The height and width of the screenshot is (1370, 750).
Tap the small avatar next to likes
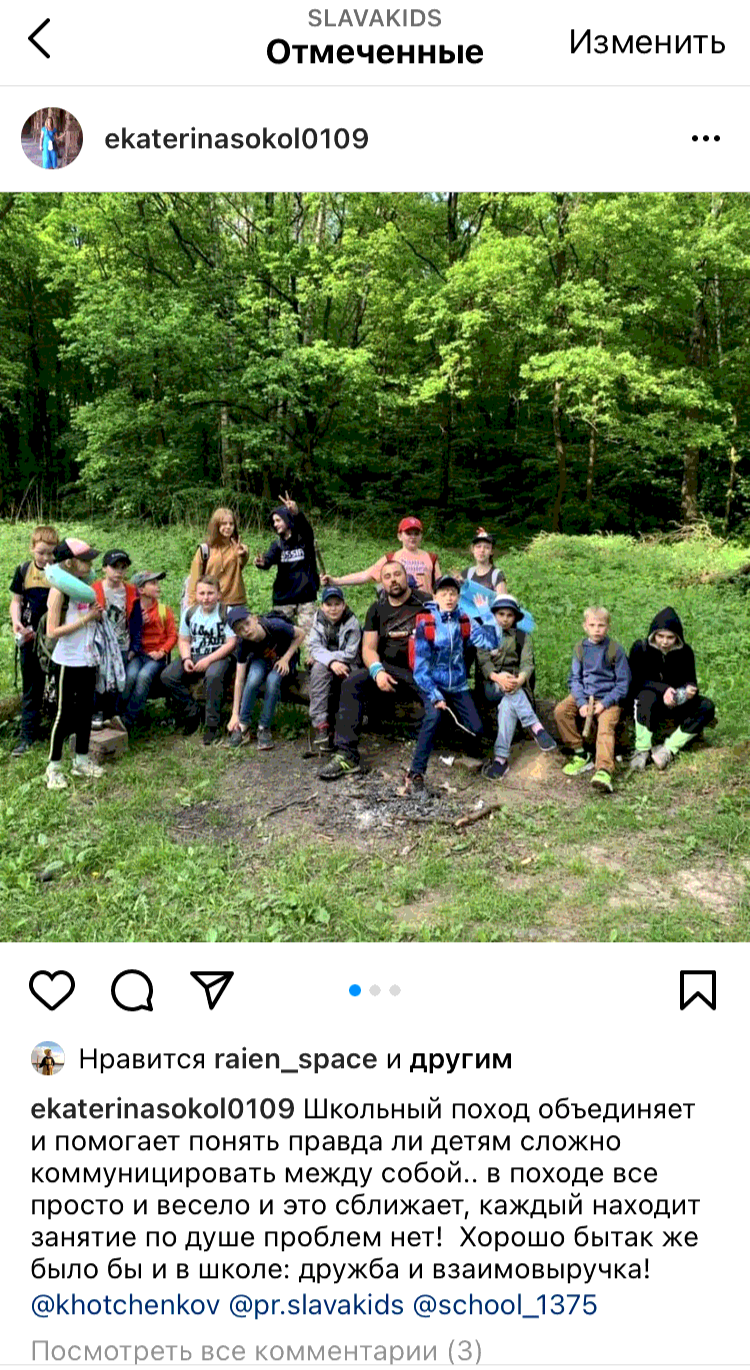[x=48, y=1058]
